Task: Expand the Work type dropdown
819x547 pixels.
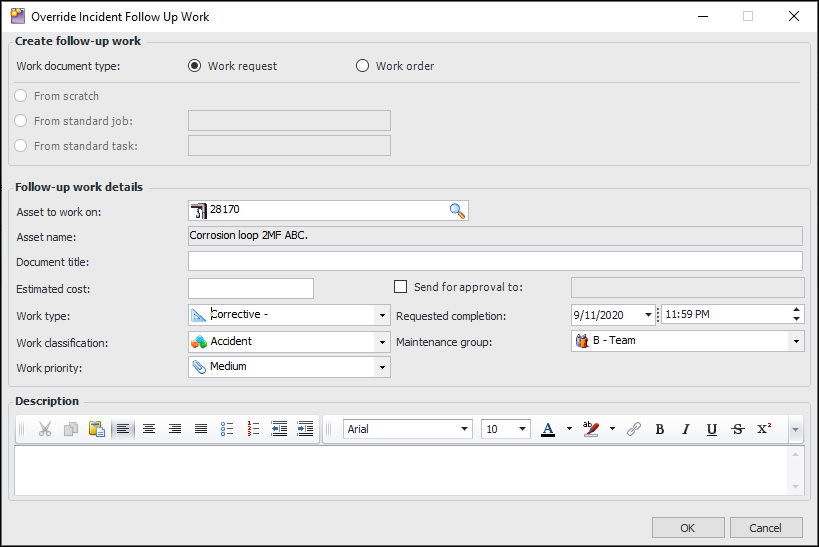Action: (x=382, y=315)
